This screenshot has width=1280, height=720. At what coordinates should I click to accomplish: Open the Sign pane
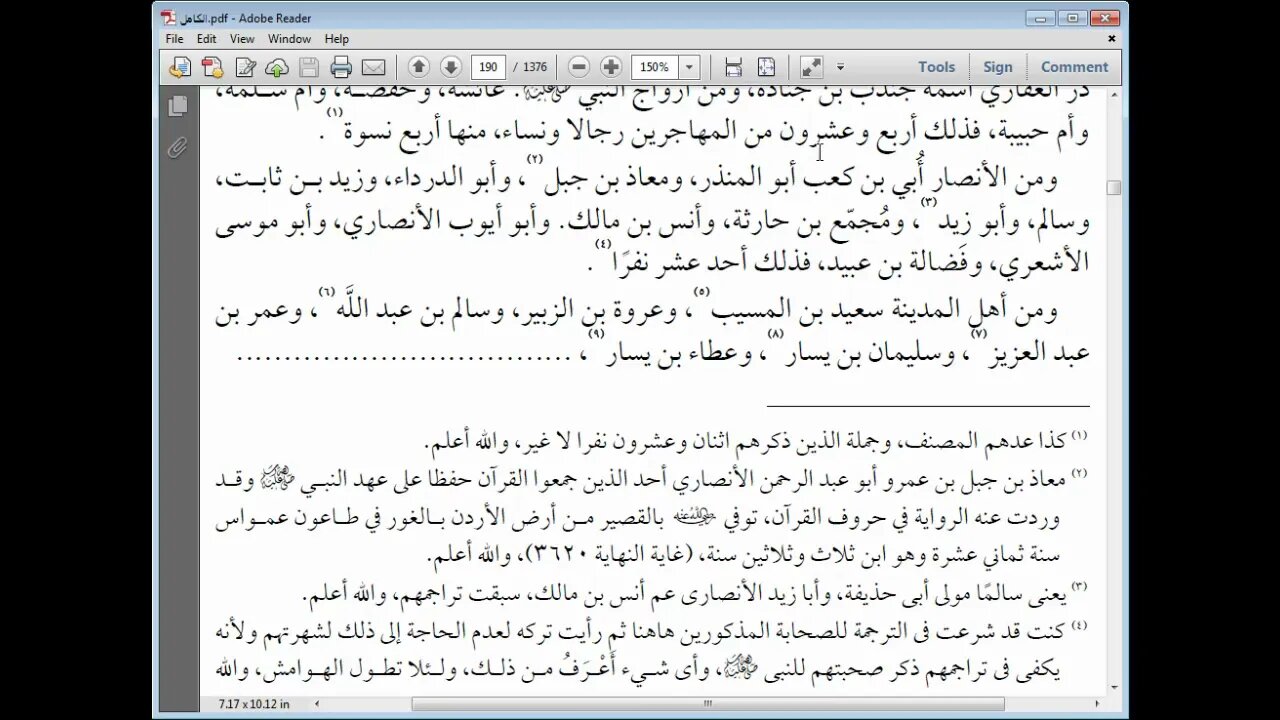998,67
